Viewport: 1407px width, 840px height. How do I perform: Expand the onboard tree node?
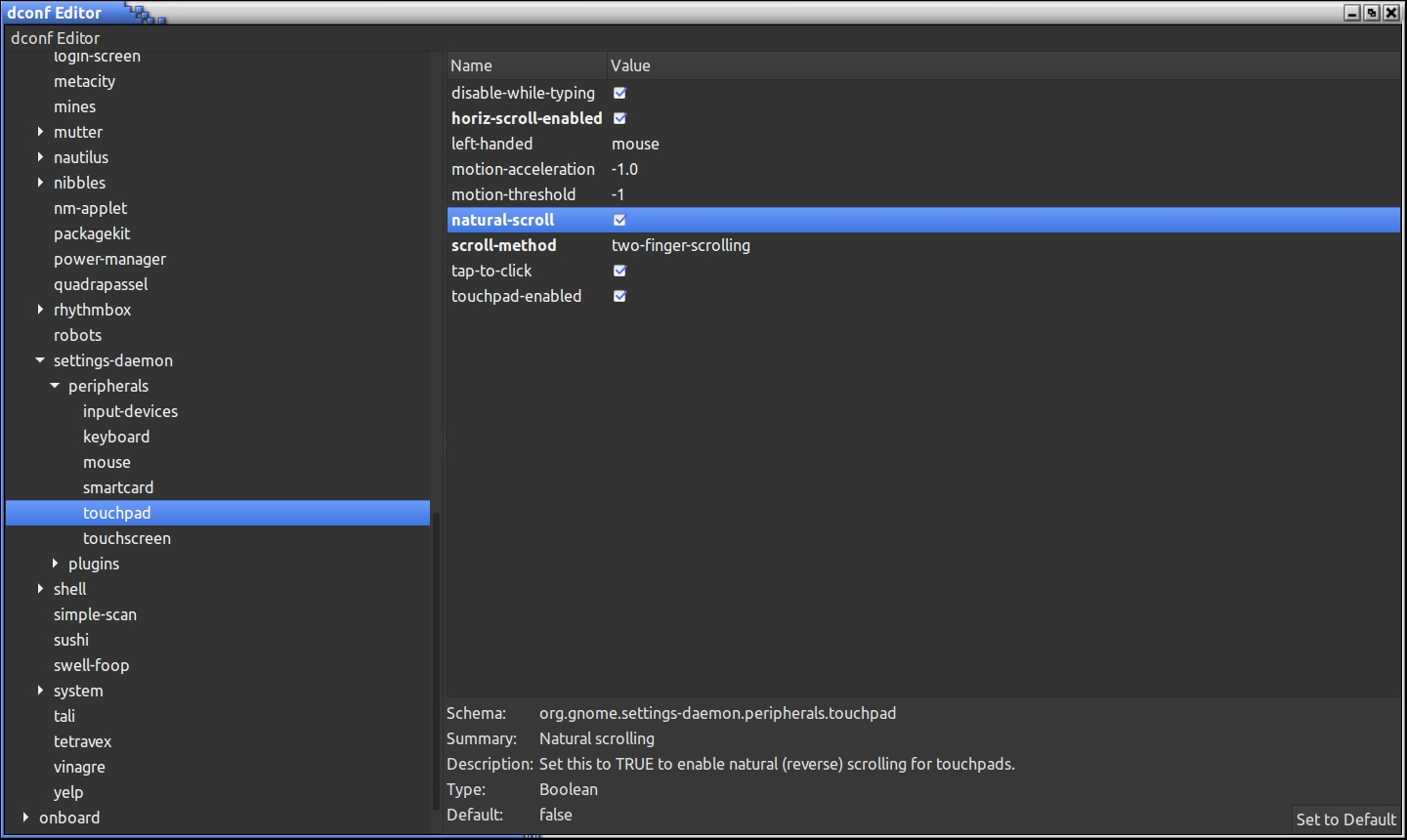point(25,818)
